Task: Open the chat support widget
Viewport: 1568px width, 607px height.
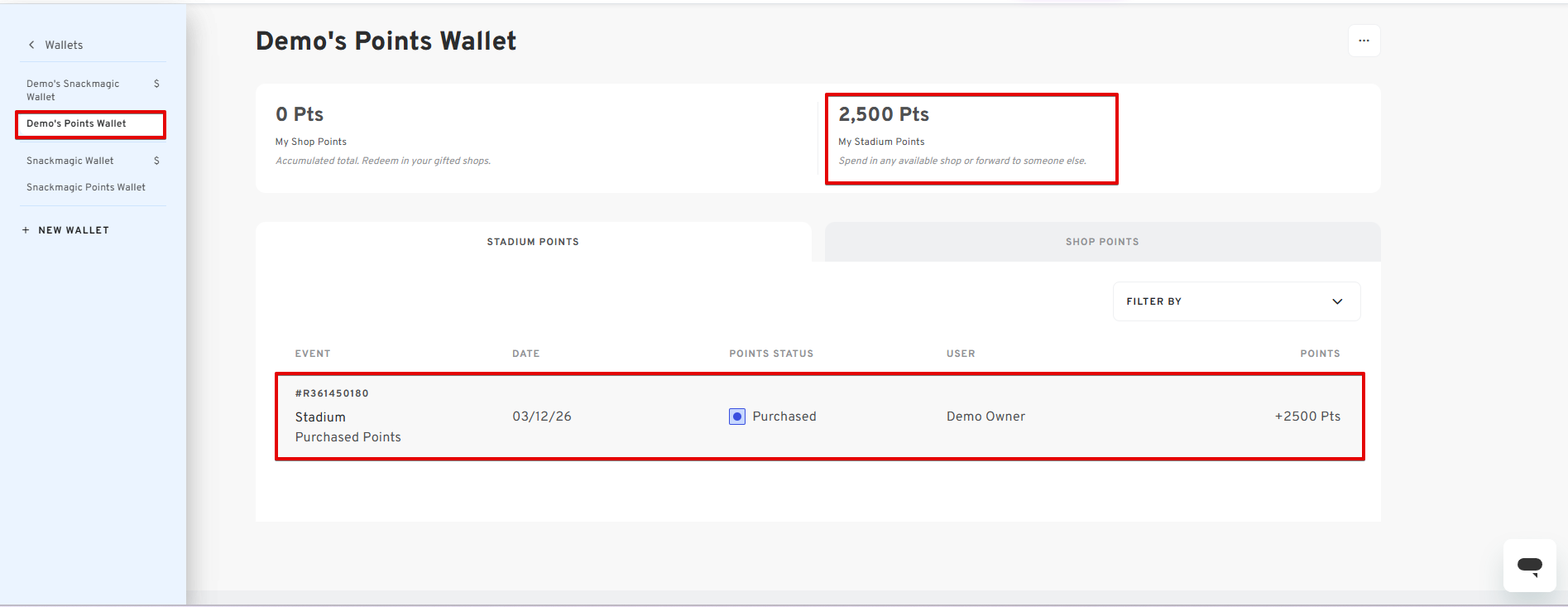Action: click(x=1529, y=566)
